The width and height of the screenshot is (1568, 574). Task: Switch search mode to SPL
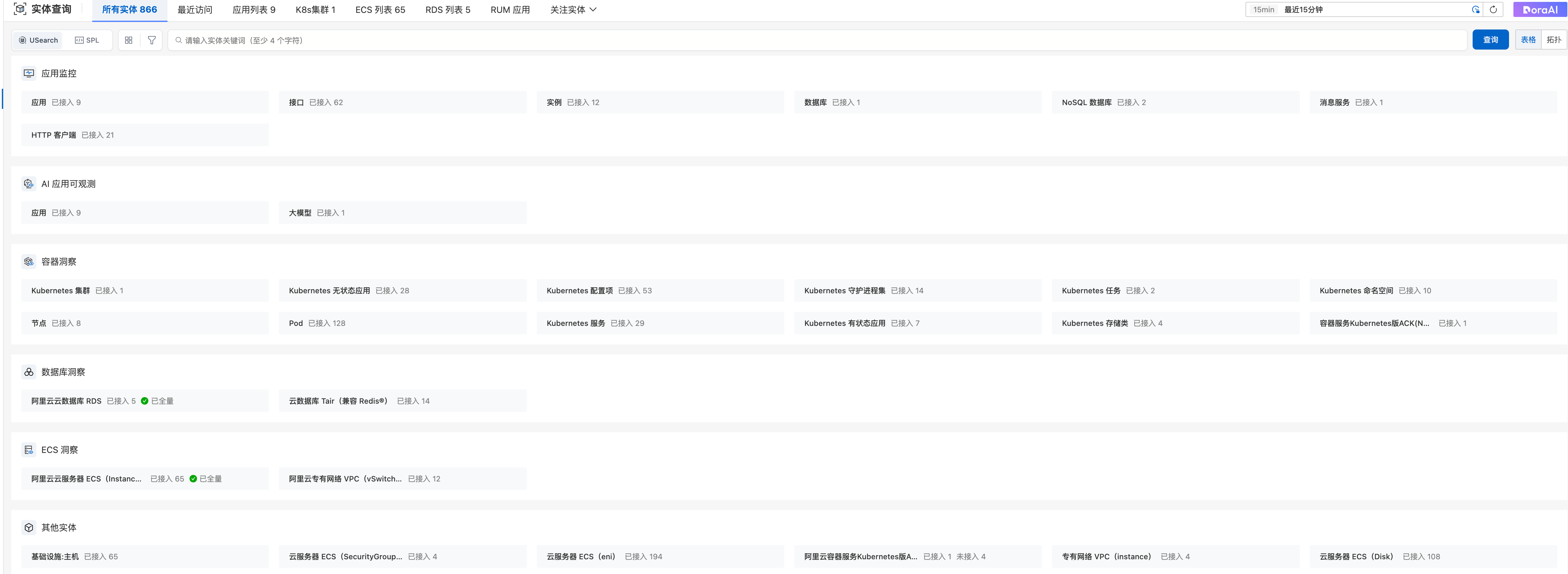[87, 40]
